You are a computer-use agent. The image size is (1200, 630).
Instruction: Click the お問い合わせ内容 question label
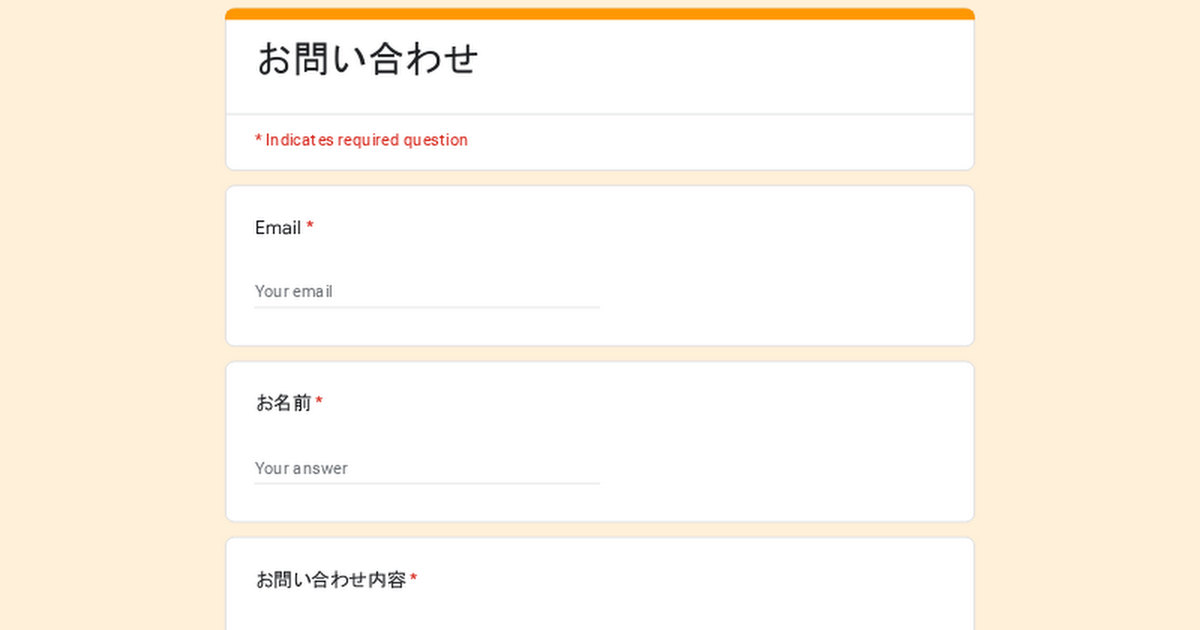(330, 580)
